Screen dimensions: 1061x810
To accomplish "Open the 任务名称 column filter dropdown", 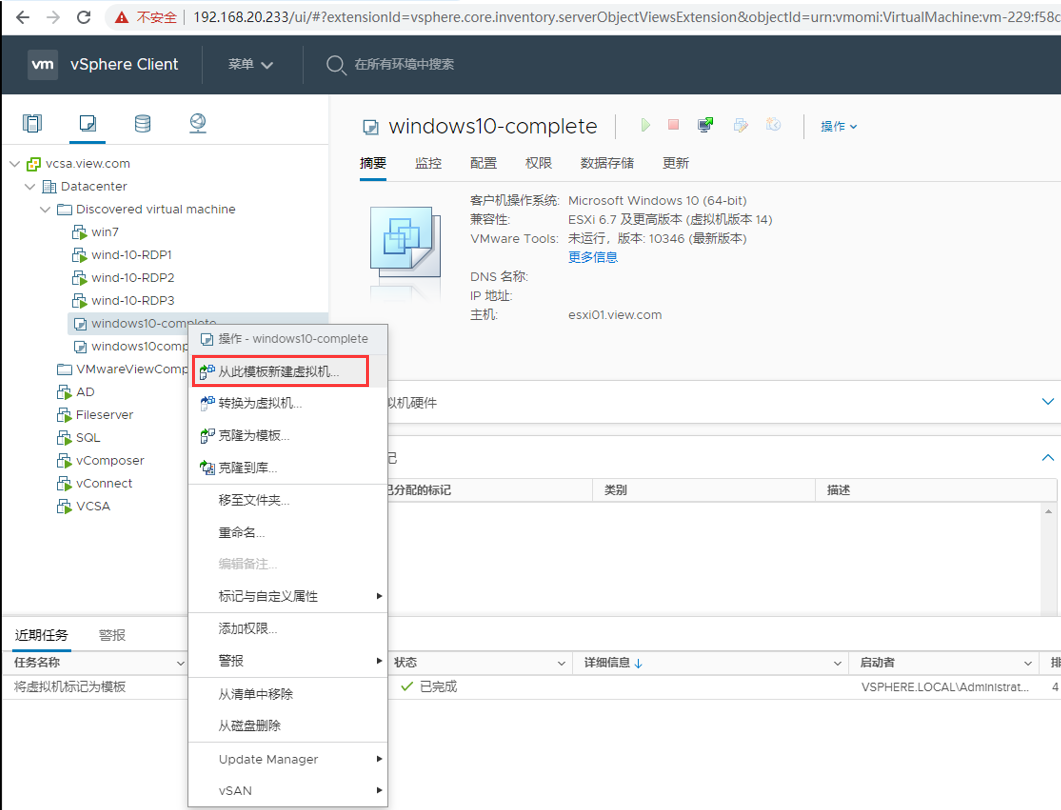I will pos(181,663).
